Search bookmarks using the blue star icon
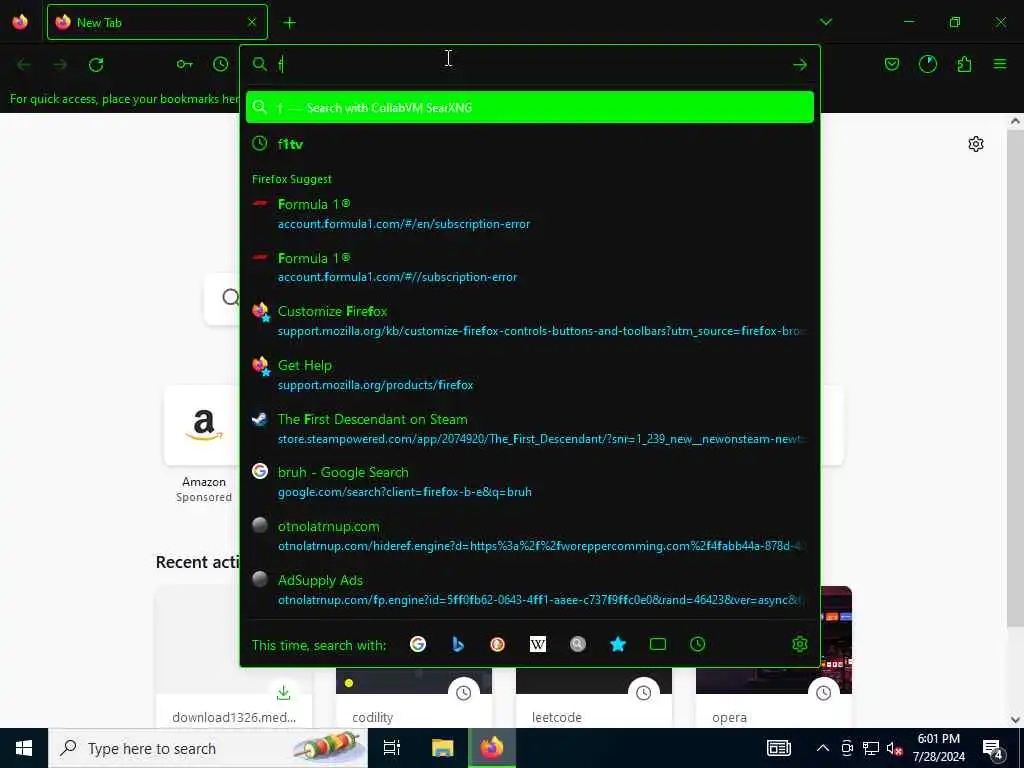The width and height of the screenshot is (1024, 768). pyautogui.click(x=618, y=645)
